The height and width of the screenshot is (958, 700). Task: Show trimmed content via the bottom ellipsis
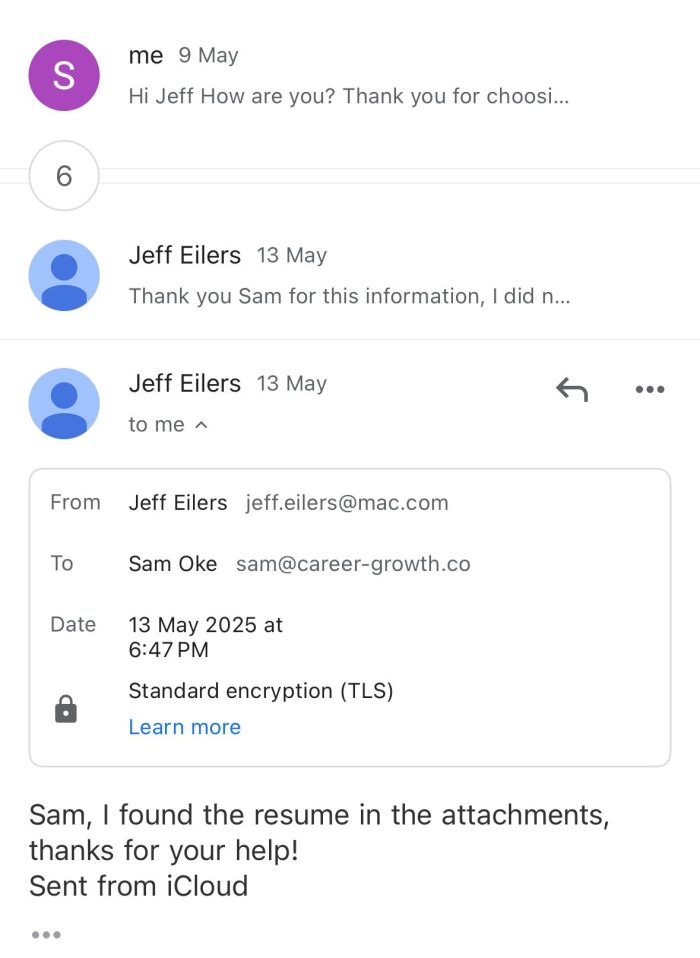(46, 935)
